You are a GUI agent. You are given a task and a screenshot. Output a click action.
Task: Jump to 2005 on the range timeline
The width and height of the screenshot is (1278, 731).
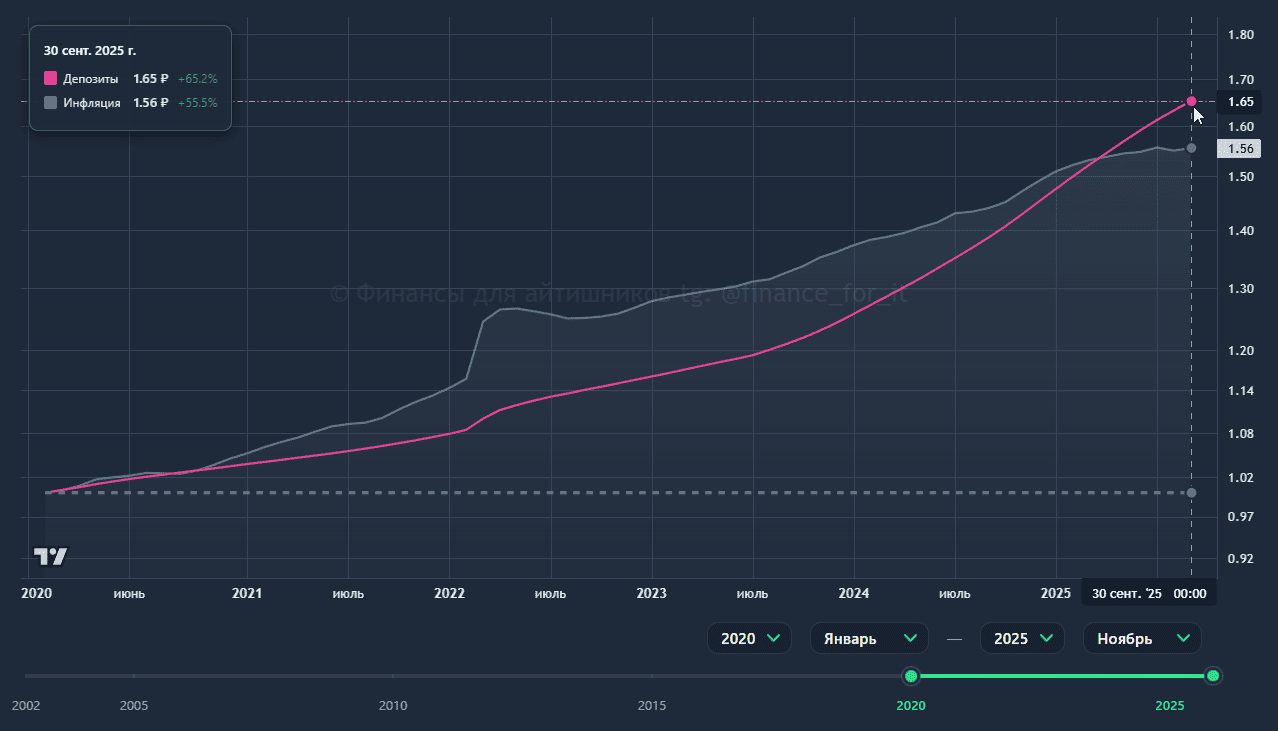point(134,705)
